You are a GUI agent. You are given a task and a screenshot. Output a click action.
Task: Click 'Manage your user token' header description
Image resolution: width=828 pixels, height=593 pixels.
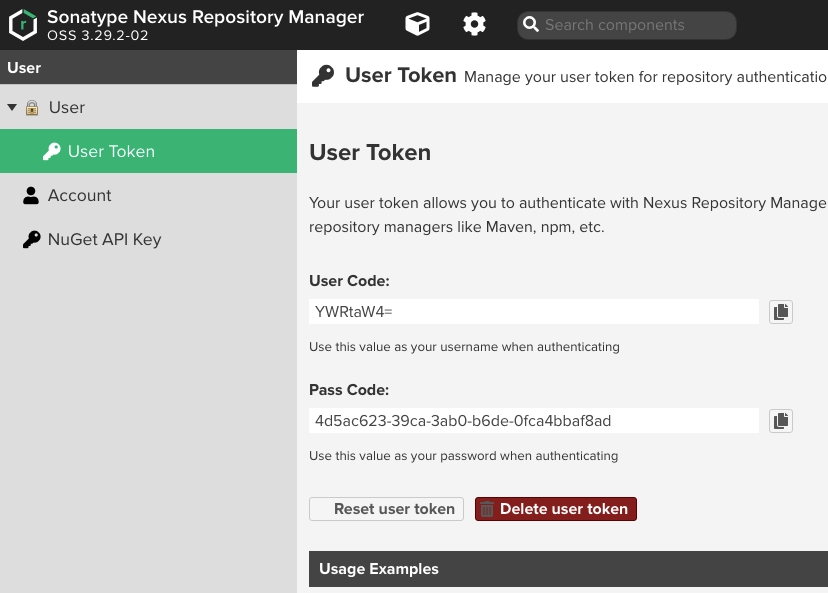point(646,77)
